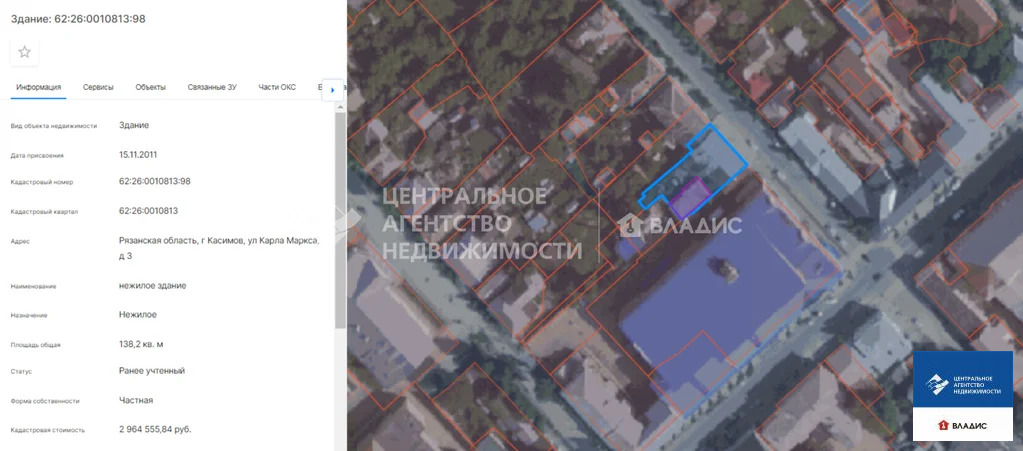Select the cadastral quarter value 62:26:0010813
This screenshot has width=1023, height=451.
pyautogui.click(x=149, y=211)
